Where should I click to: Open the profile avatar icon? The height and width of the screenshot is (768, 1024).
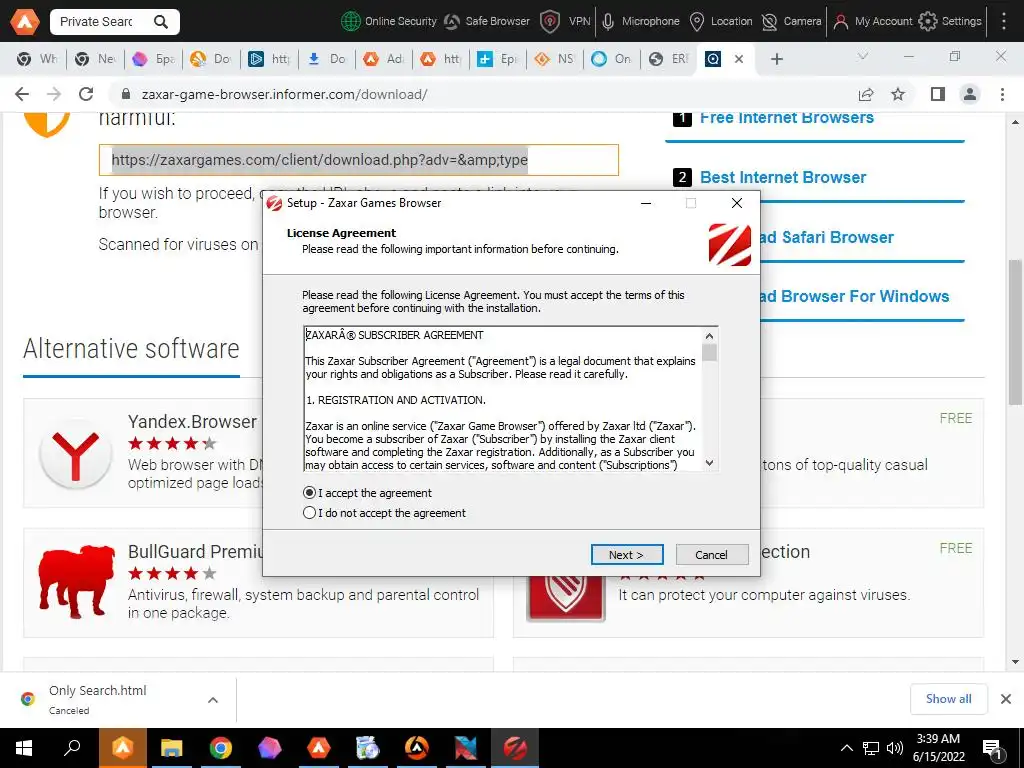point(970,94)
